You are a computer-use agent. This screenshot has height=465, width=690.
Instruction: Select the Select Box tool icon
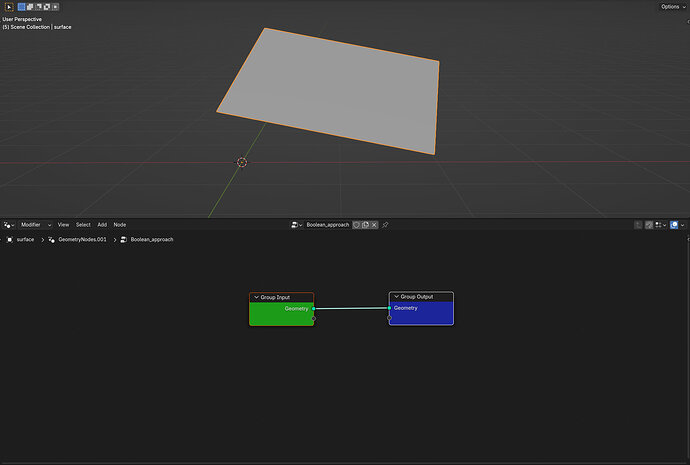(9, 7)
